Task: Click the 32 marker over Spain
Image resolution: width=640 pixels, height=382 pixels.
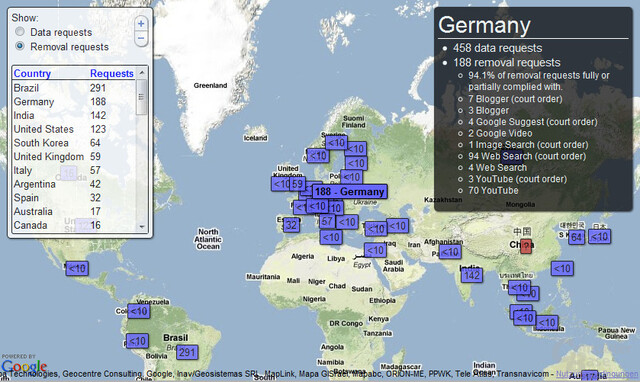Action: coord(291,225)
